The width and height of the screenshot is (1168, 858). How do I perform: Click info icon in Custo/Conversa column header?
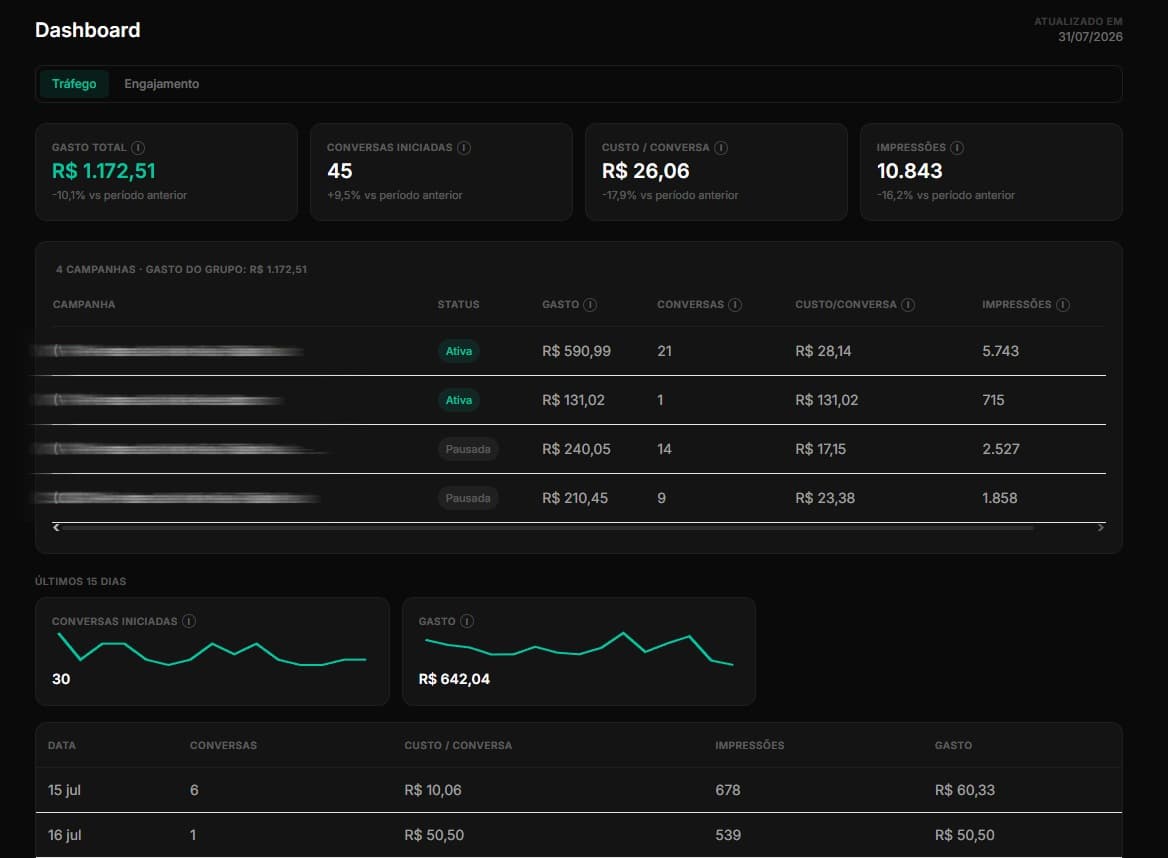(x=907, y=305)
